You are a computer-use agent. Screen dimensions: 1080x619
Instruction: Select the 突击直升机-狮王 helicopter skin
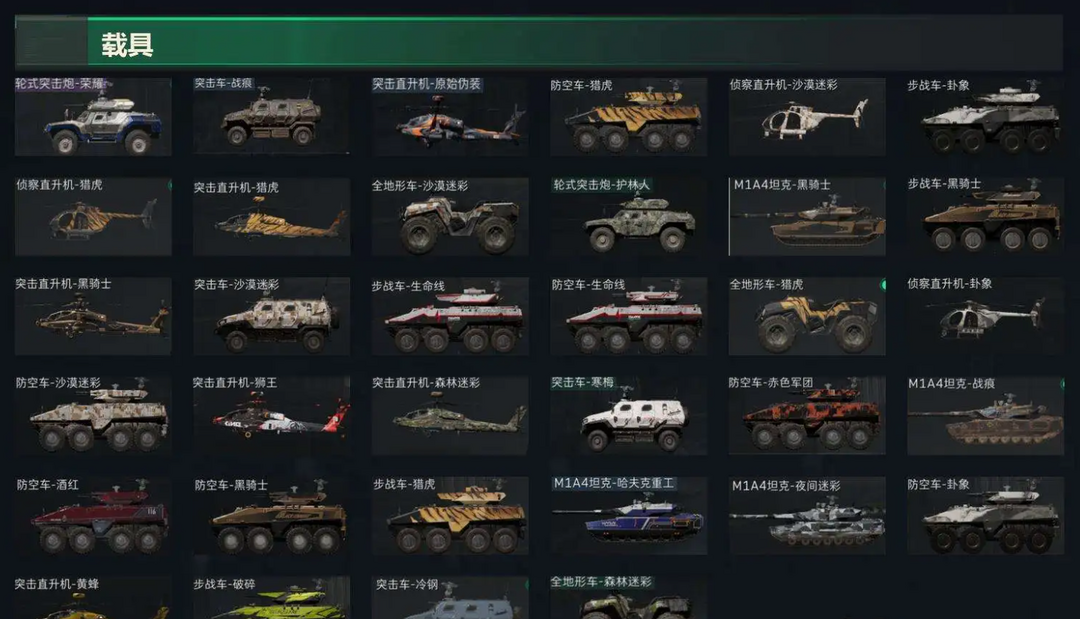(x=271, y=415)
